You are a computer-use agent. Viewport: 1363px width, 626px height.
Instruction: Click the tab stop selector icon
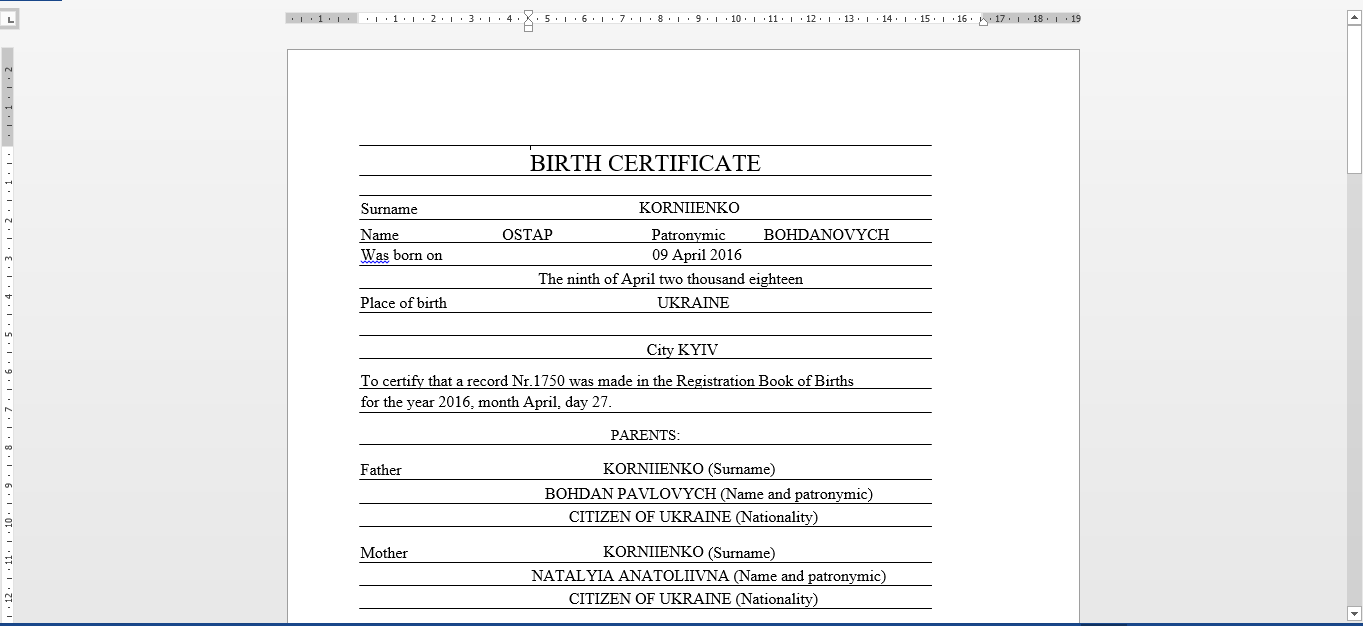[x=10, y=19]
